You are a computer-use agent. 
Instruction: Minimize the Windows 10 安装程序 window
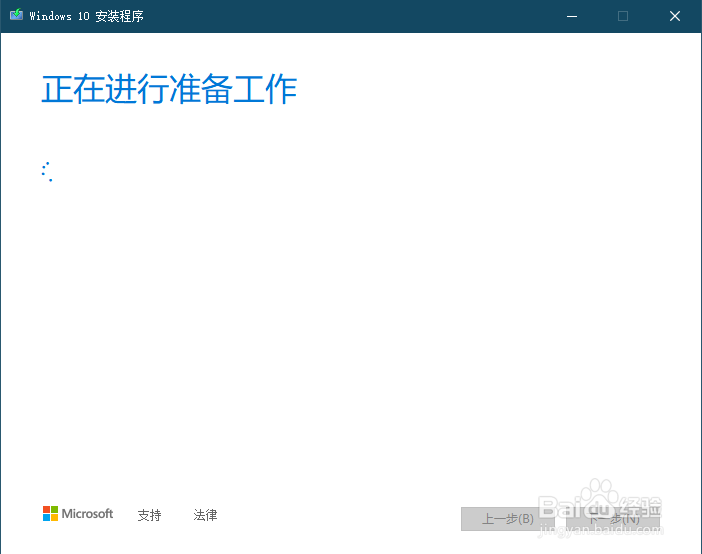pos(572,17)
